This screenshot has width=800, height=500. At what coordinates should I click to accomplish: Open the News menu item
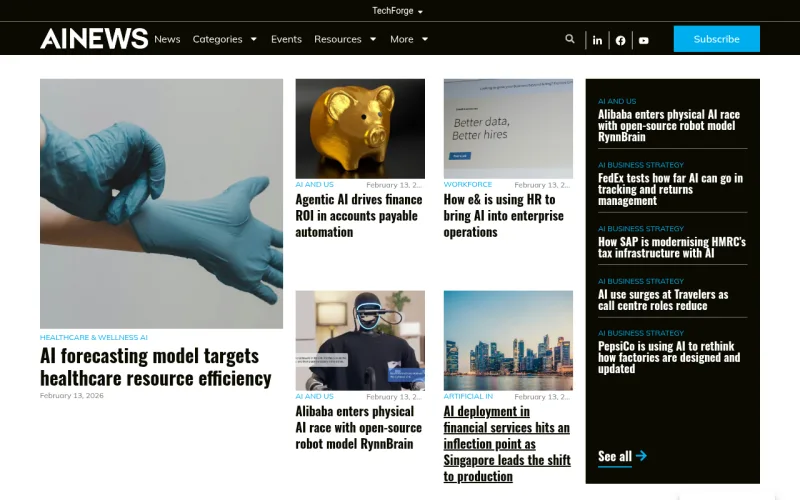tap(167, 39)
